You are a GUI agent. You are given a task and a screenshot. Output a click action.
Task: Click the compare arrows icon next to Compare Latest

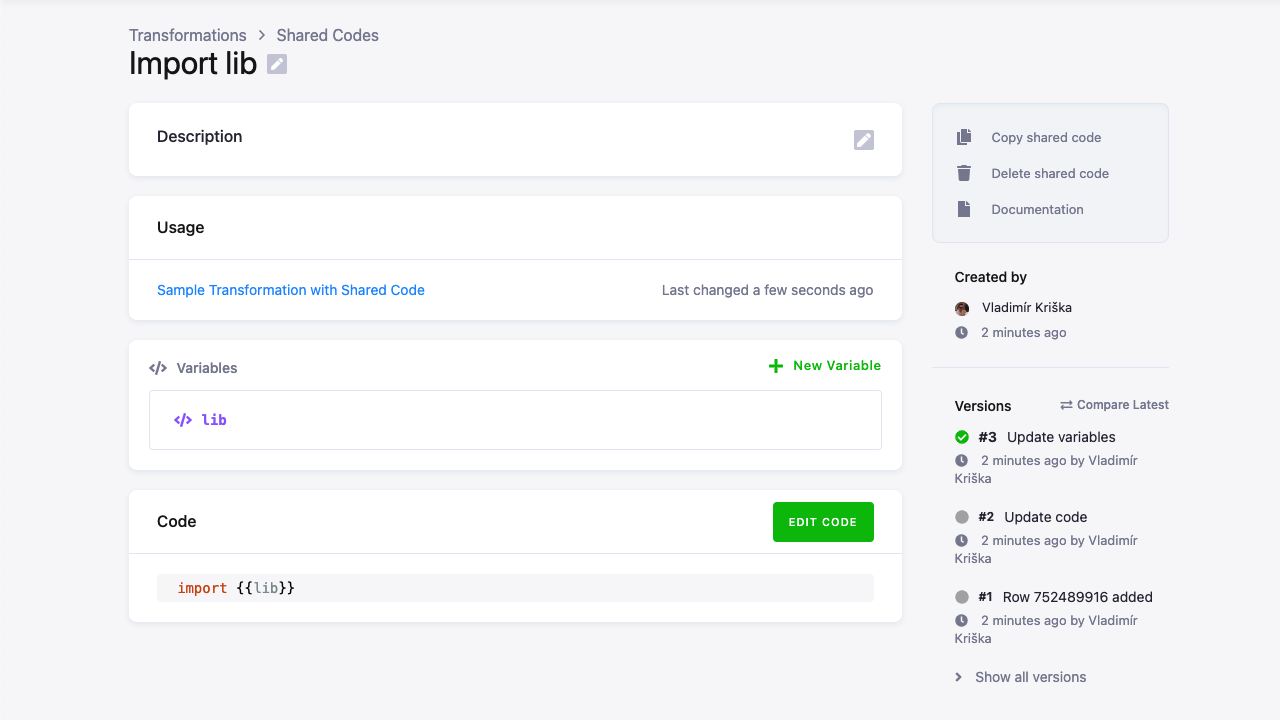[1066, 404]
